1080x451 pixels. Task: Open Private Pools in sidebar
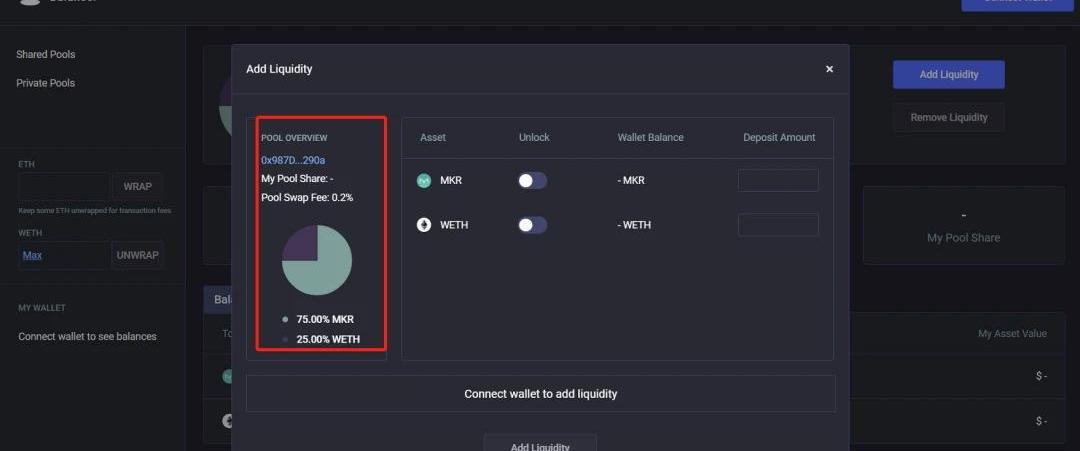click(x=46, y=83)
